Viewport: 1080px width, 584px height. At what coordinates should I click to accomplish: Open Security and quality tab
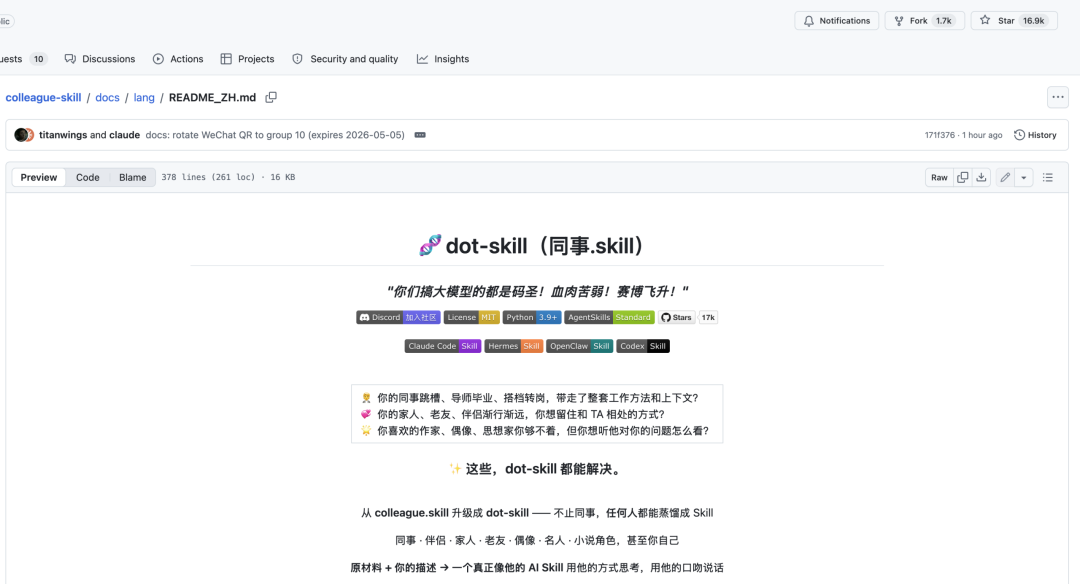click(x=345, y=59)
